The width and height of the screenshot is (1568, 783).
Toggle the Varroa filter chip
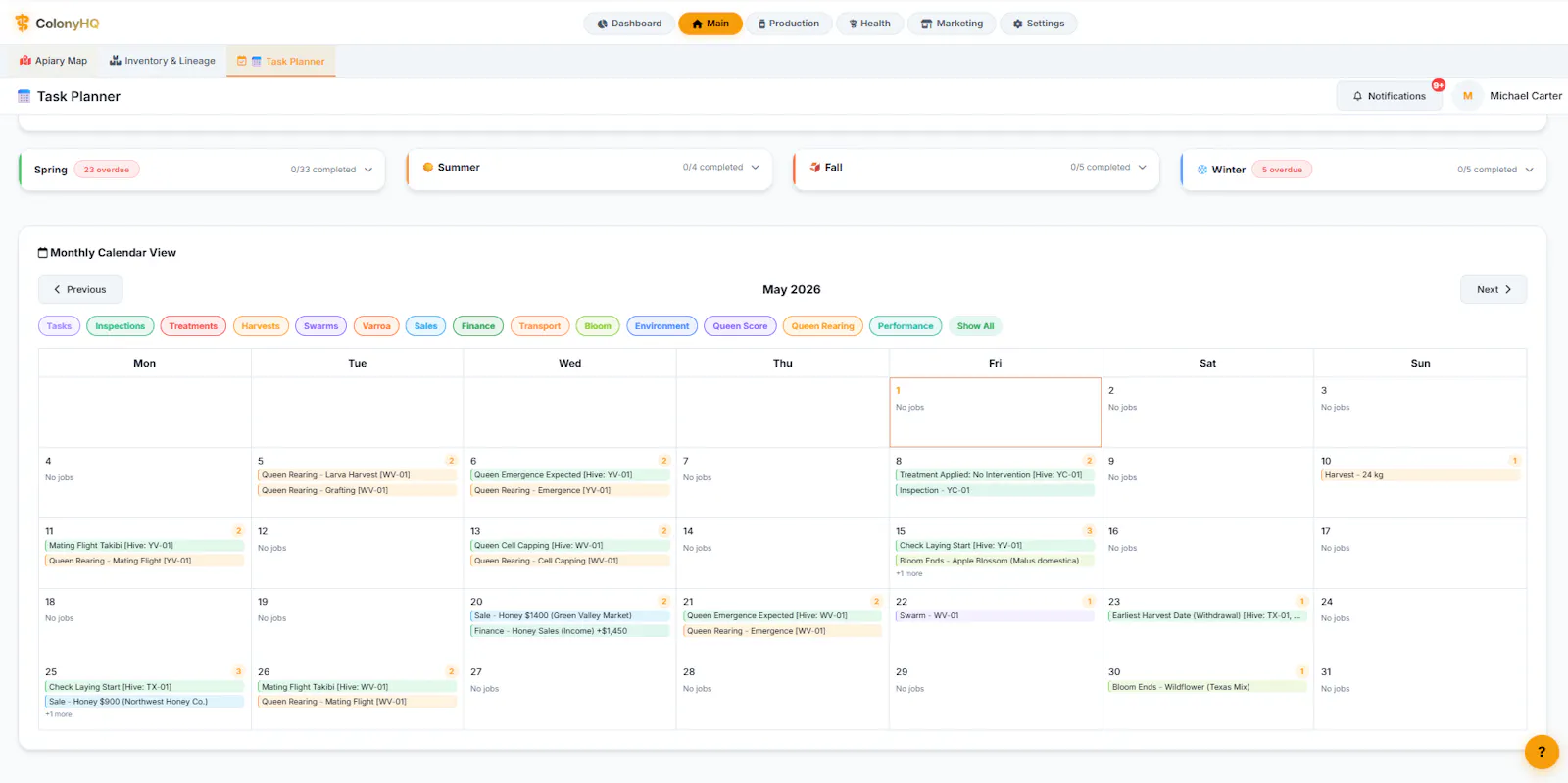(376, 326)
